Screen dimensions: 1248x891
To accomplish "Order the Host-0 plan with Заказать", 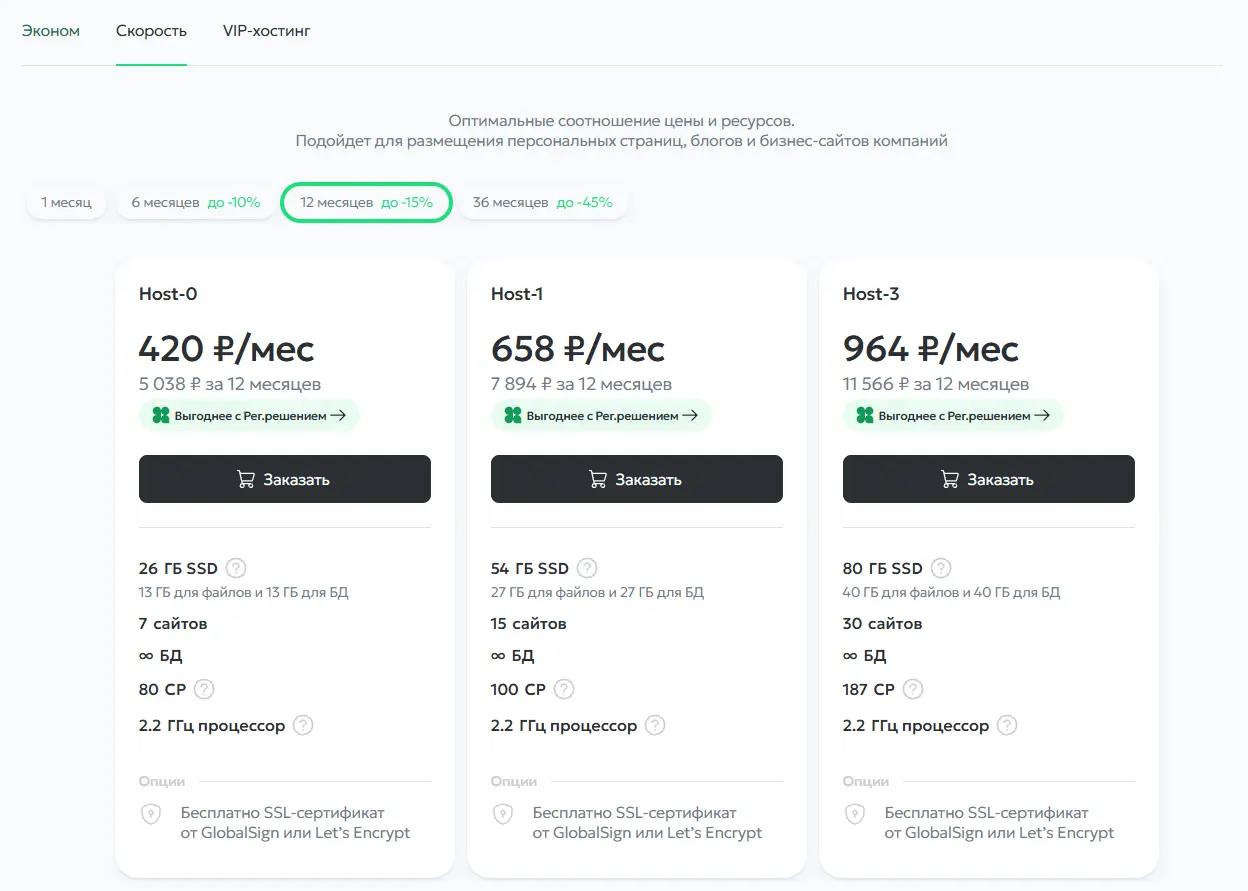I will [285, 479].
